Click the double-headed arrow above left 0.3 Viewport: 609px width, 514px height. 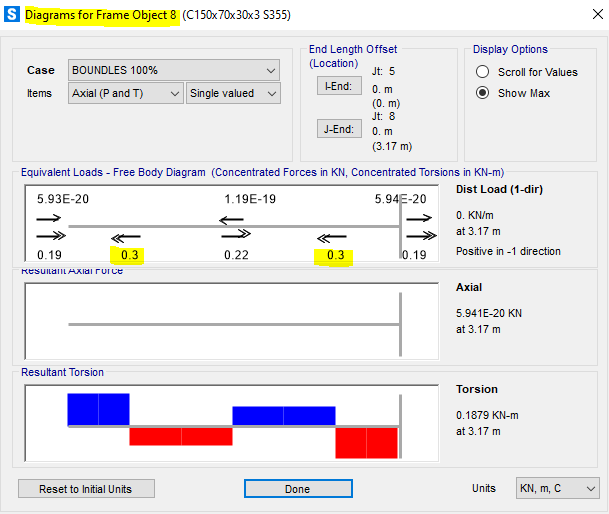pyautogui.click(x=125, y=237)
